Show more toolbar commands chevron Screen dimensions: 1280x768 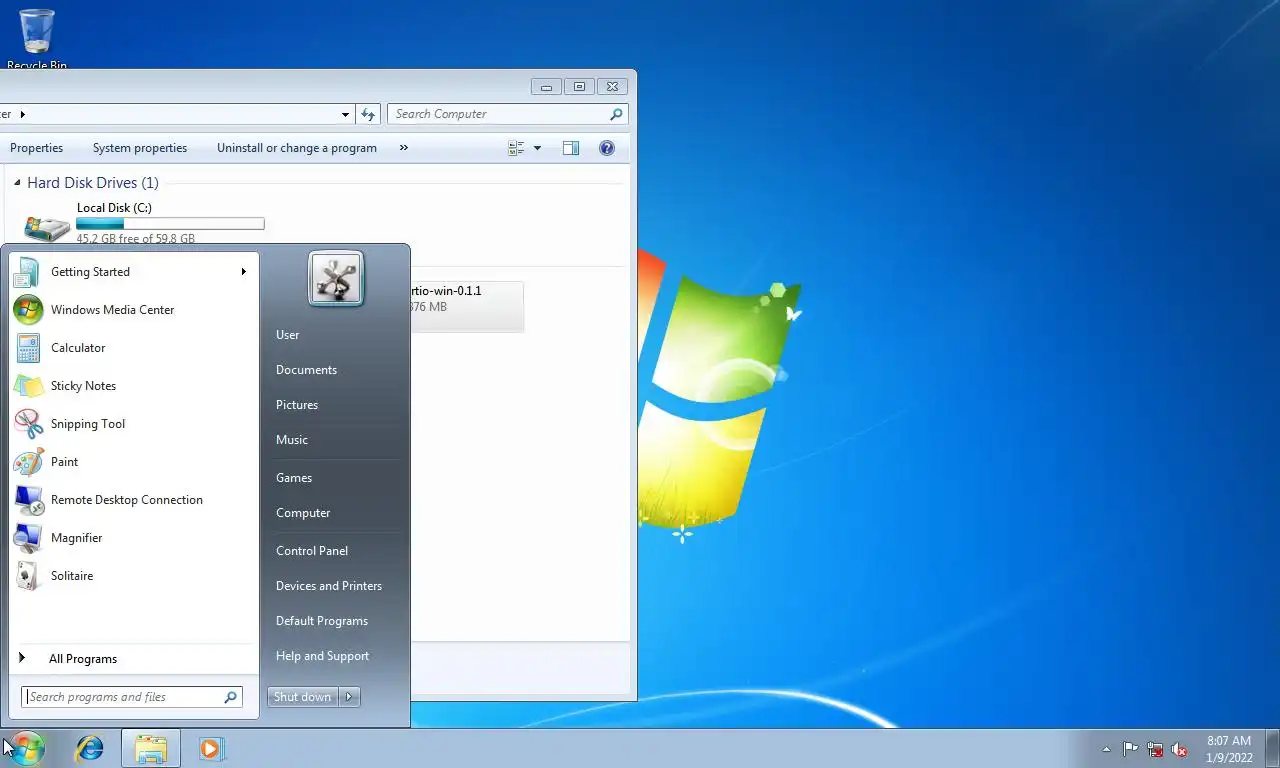tap(404, 148)
